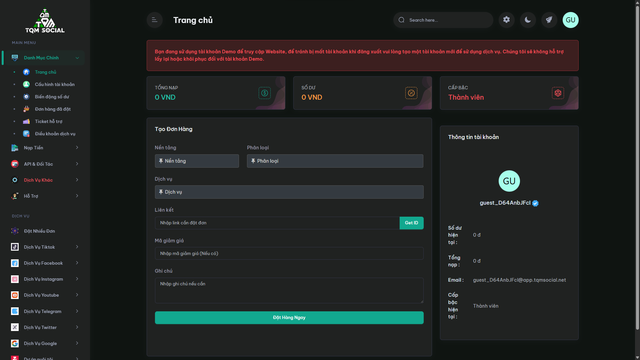Click the Facebook service icon

click(15, 263)
